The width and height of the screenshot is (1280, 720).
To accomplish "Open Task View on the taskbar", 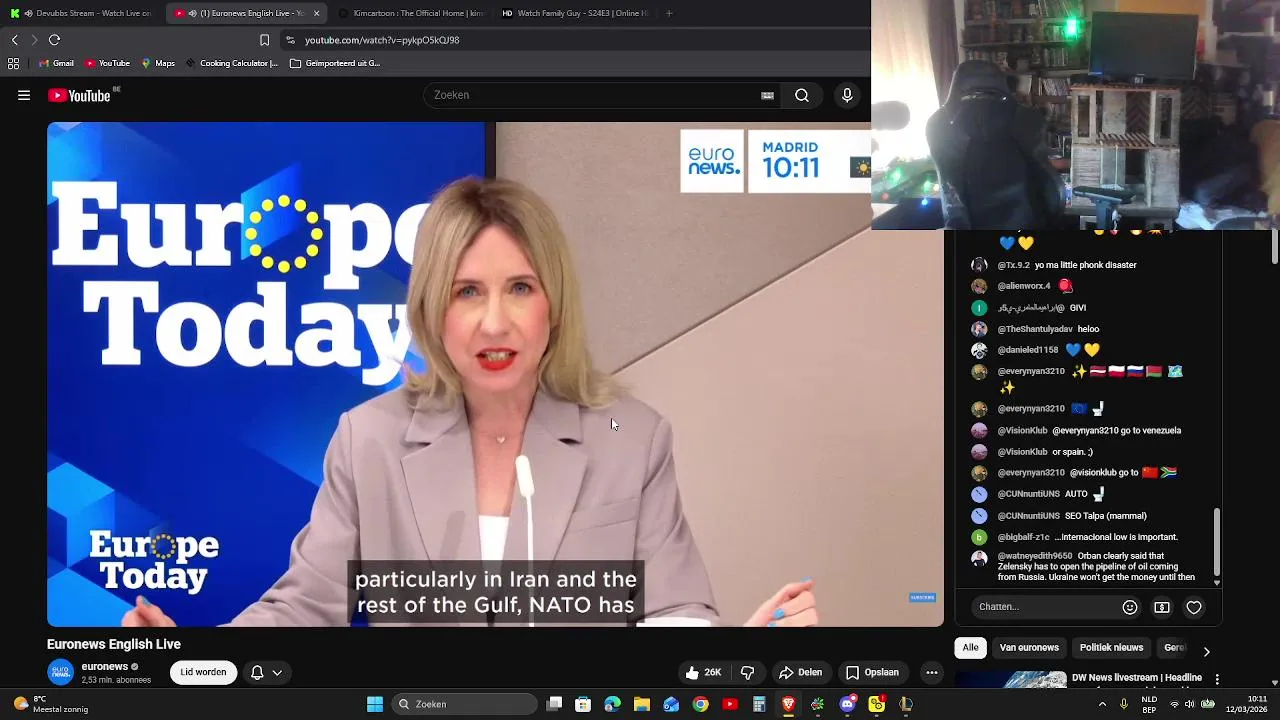I will coord(555,704).
